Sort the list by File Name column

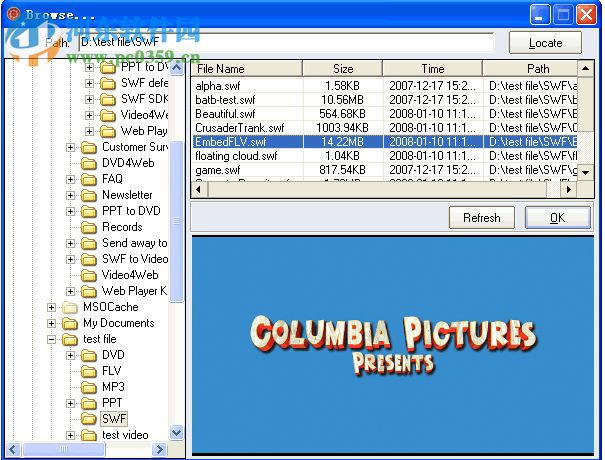247,69
